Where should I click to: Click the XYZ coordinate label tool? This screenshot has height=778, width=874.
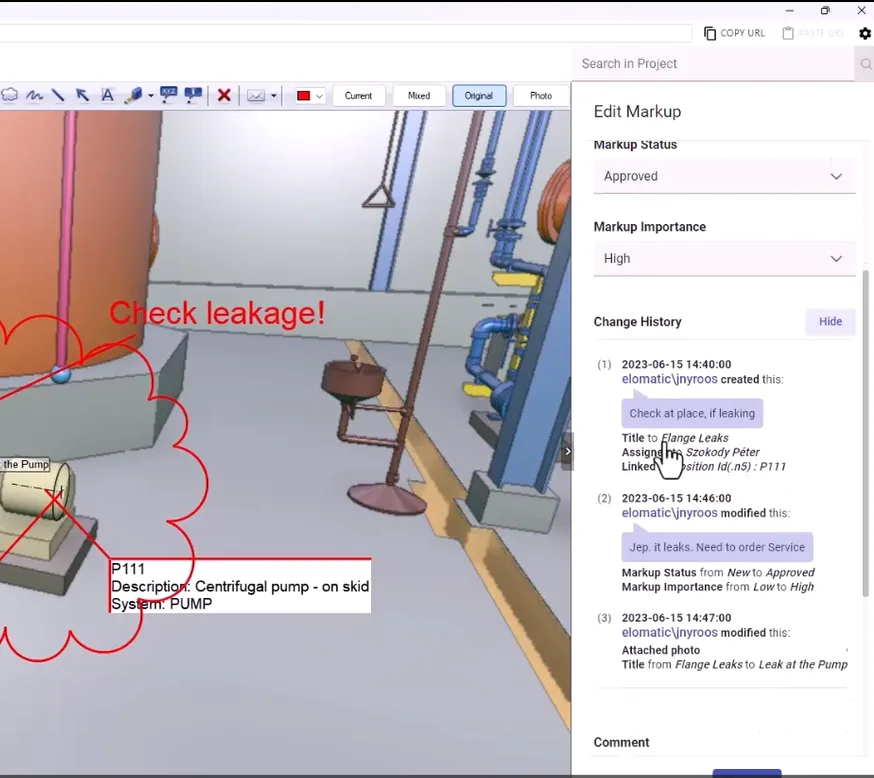tap(169, 96)
